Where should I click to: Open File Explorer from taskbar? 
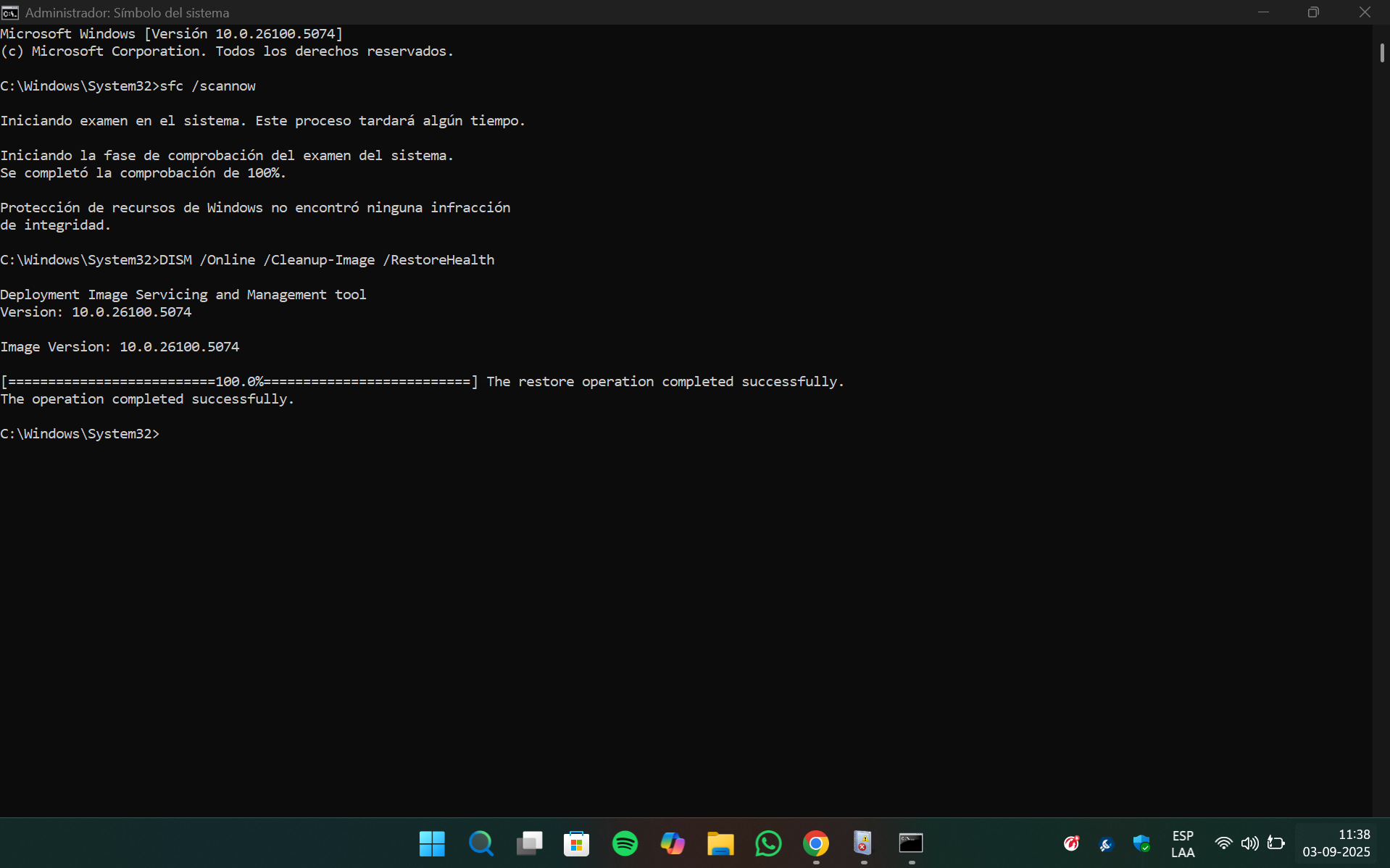(x=720, y=843)
